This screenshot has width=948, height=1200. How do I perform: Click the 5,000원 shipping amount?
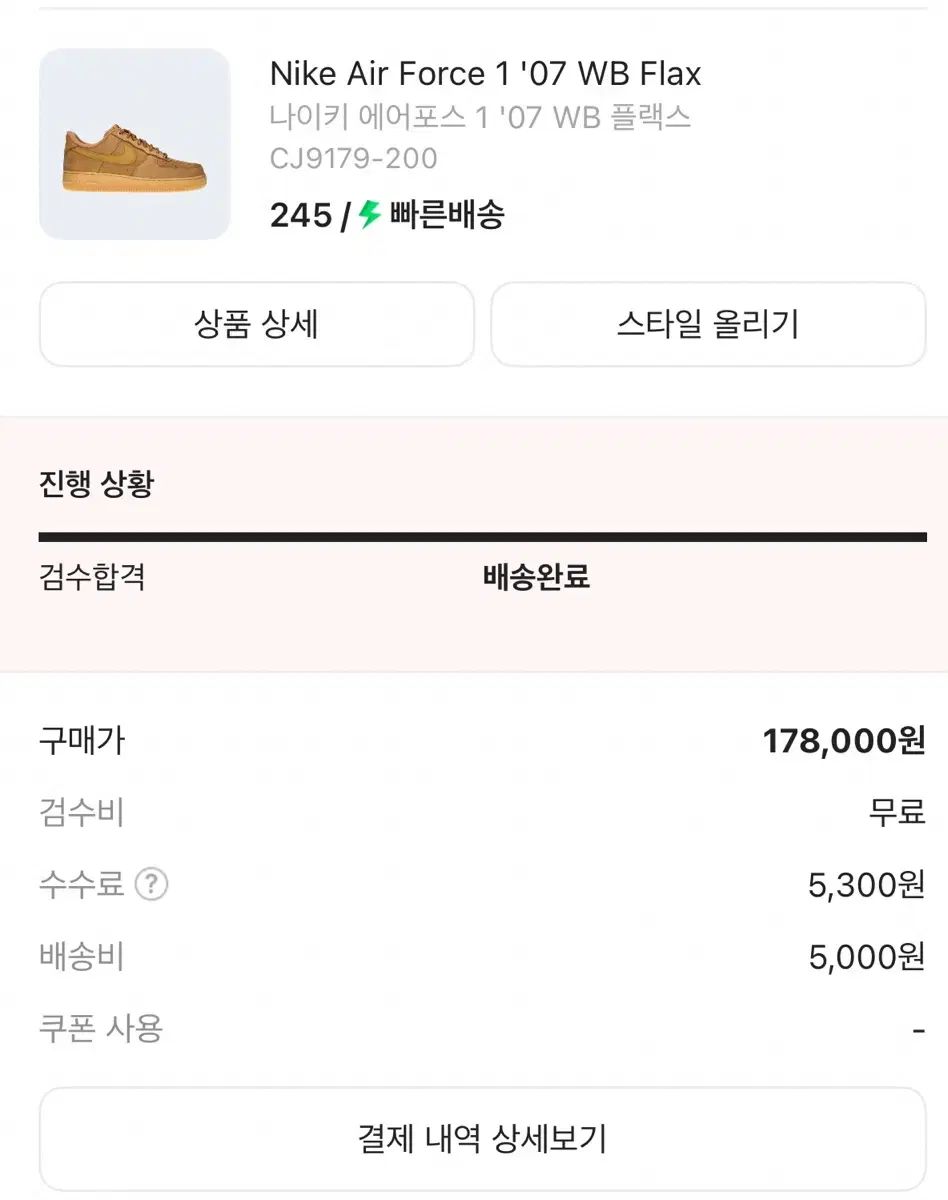point(866,957)
